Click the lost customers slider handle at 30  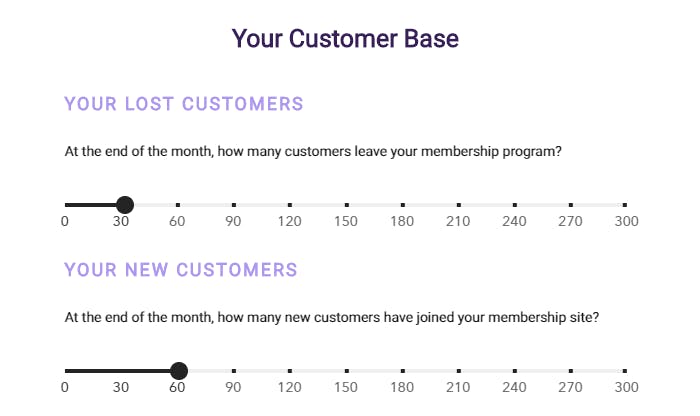click(x=125, y=205)
